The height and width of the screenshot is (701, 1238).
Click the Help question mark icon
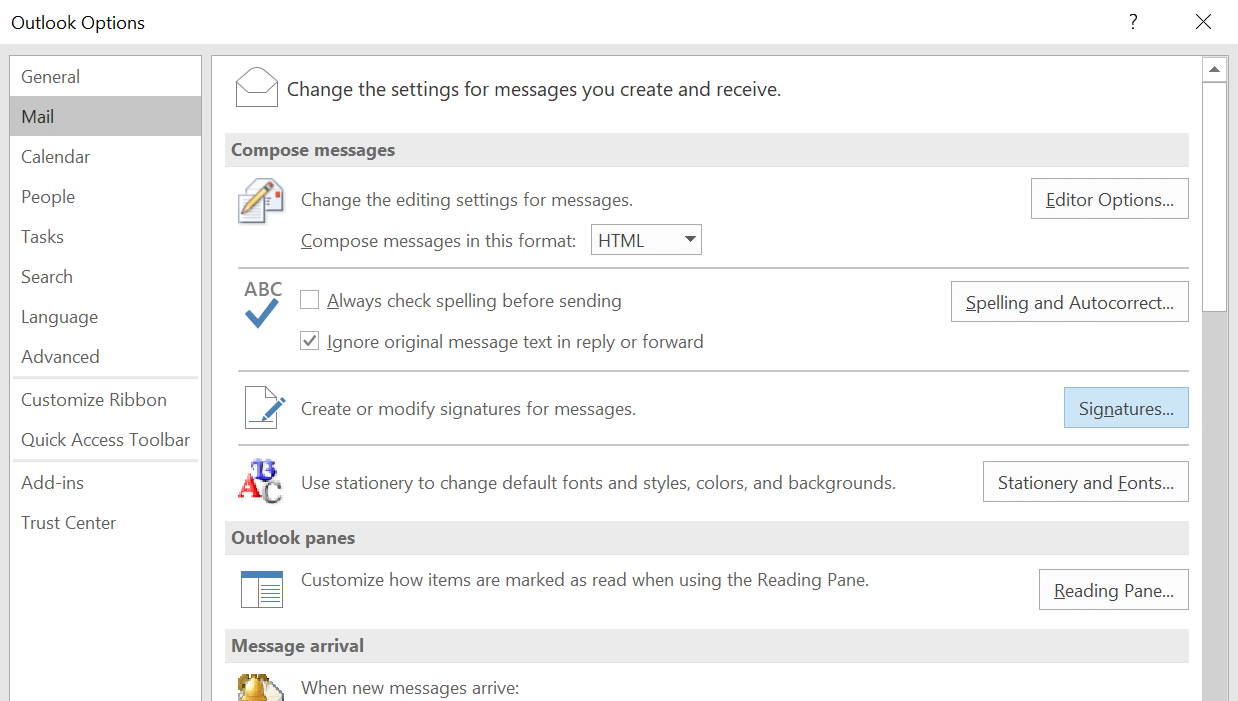[1133, 22]
